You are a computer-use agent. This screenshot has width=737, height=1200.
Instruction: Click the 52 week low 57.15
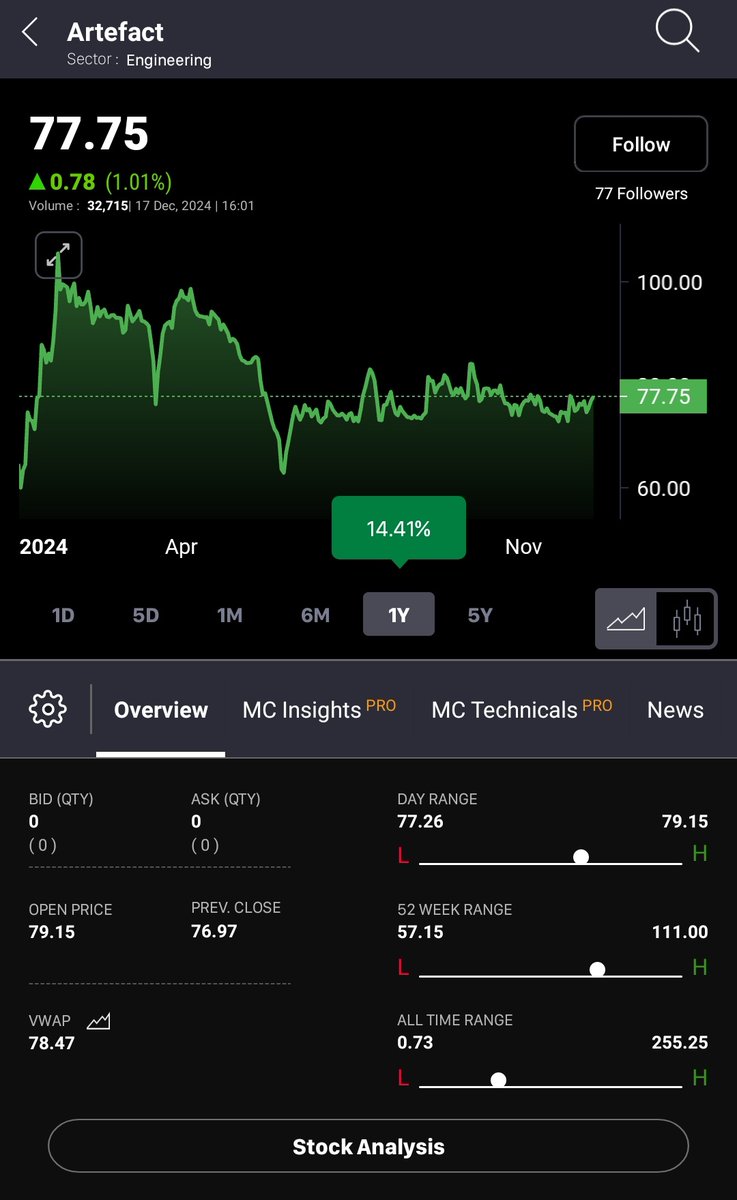pyautogui.click(x=420, y=932)
